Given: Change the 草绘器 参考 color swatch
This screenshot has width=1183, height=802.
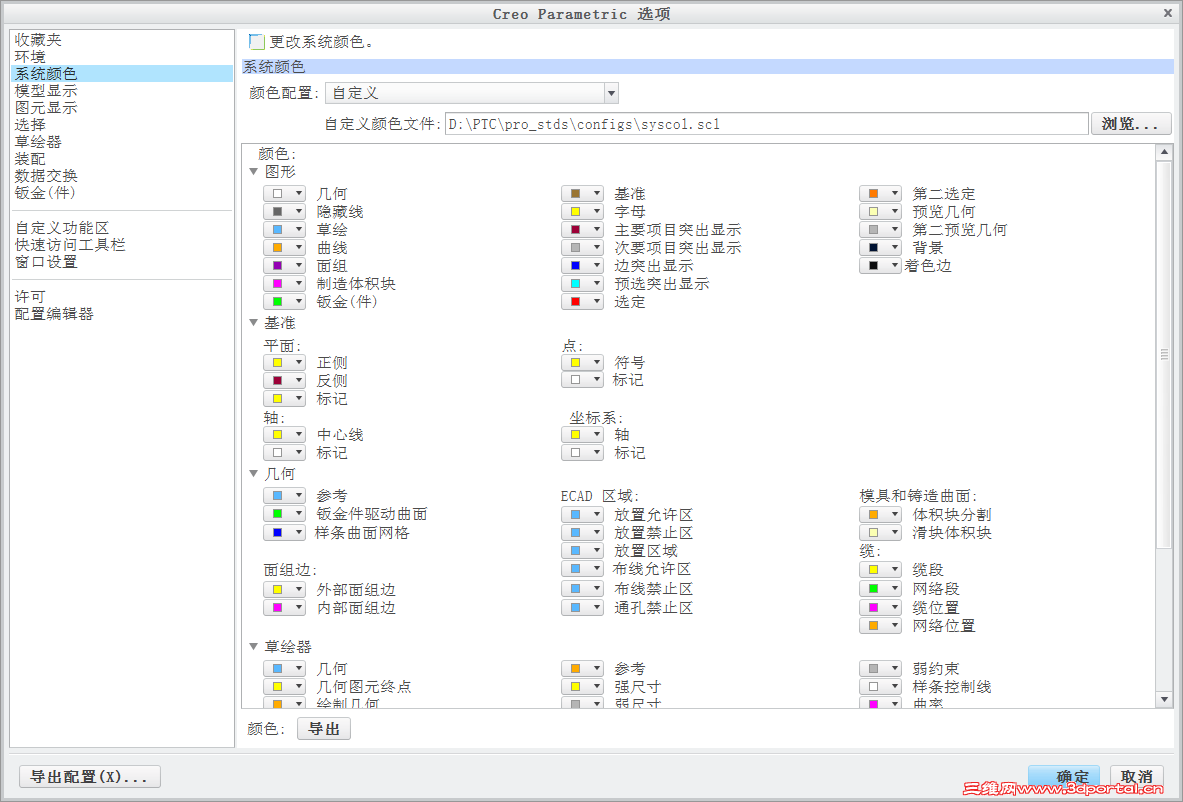Looking at the screenshot, I should coord(582,668).
